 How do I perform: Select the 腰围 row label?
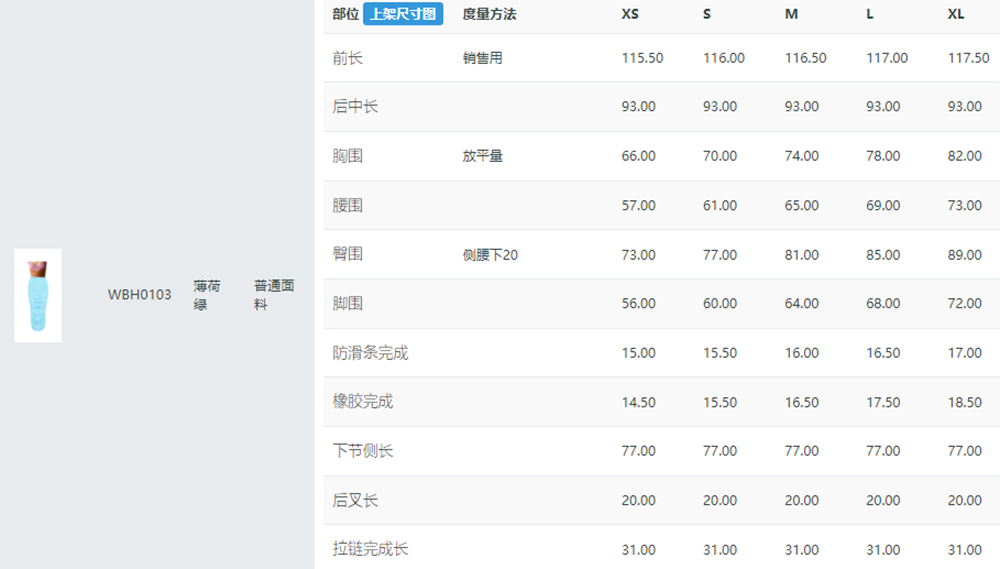[348, 205]
